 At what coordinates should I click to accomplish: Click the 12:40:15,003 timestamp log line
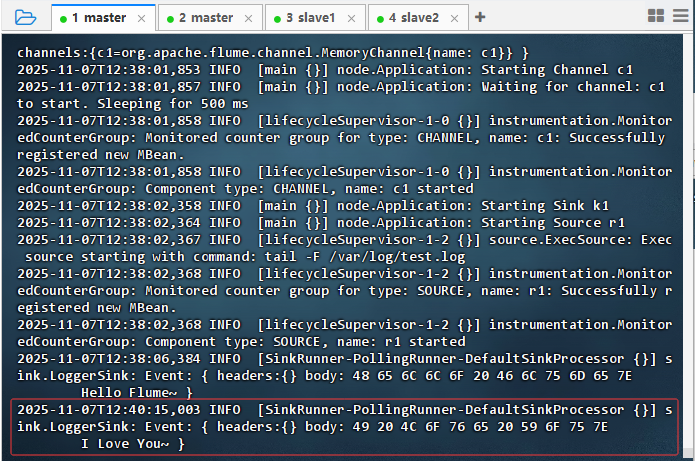click(x=344, y=410)
